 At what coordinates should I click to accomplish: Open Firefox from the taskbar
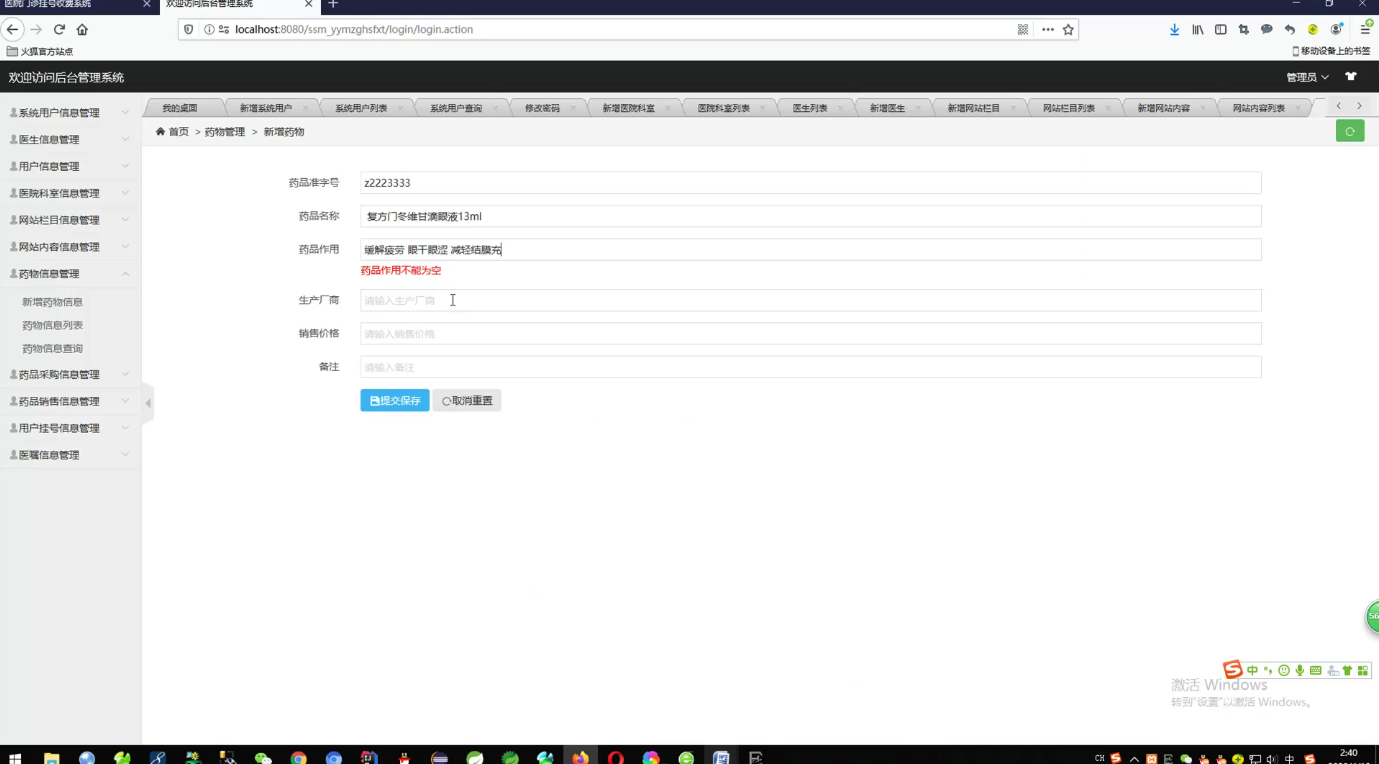click(x=580, y=758)
